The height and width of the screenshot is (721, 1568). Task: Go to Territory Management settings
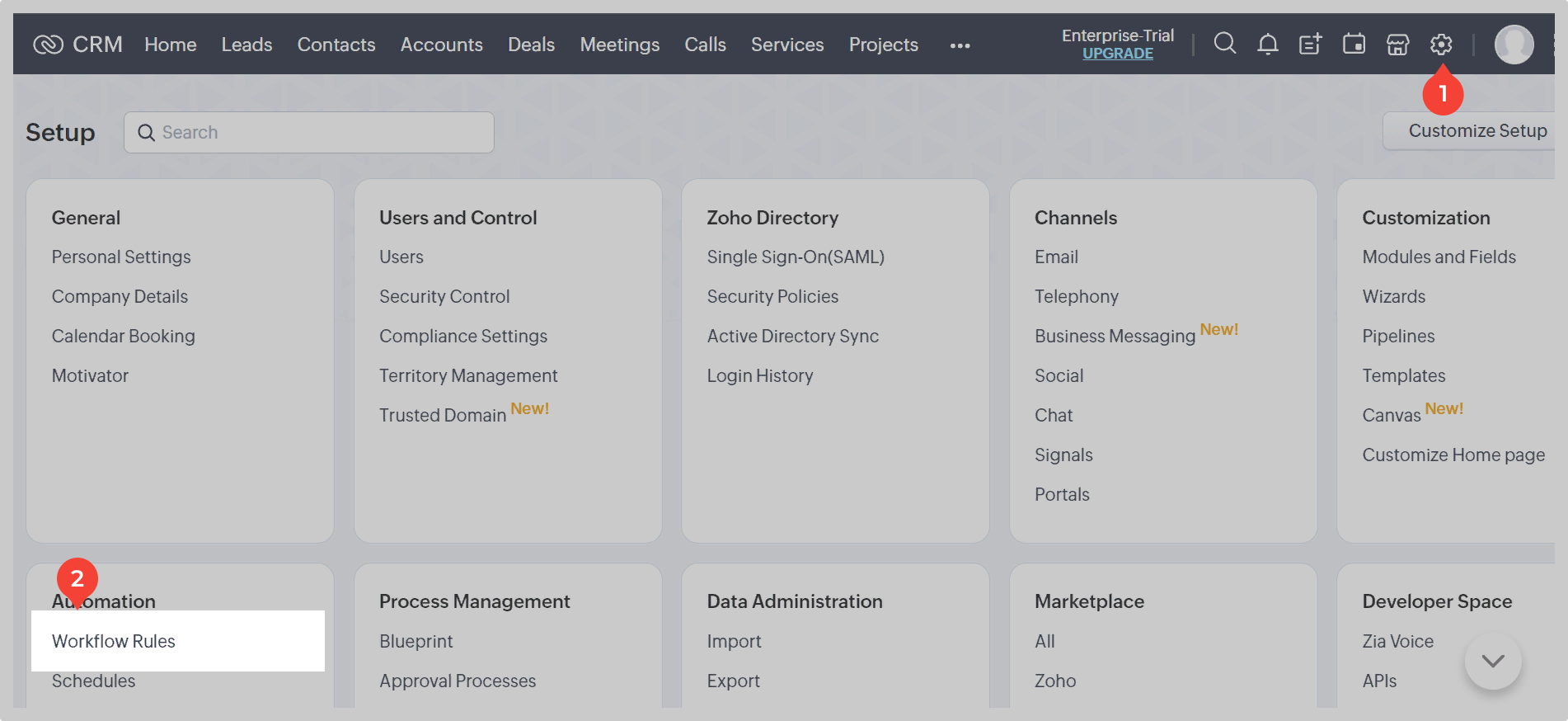click(x=468, y=375)
